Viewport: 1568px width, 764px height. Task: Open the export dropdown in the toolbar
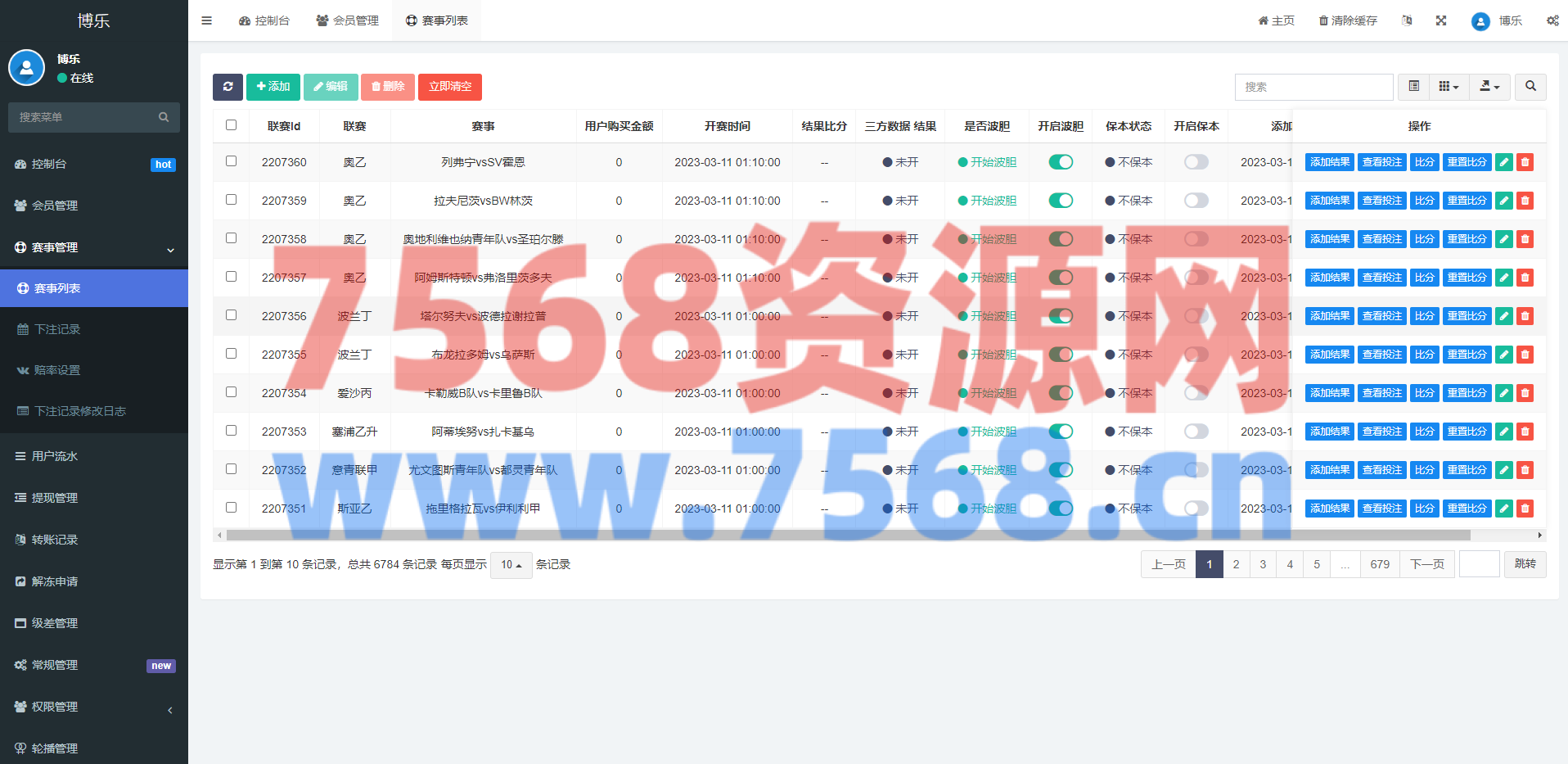pos(1489,87)
